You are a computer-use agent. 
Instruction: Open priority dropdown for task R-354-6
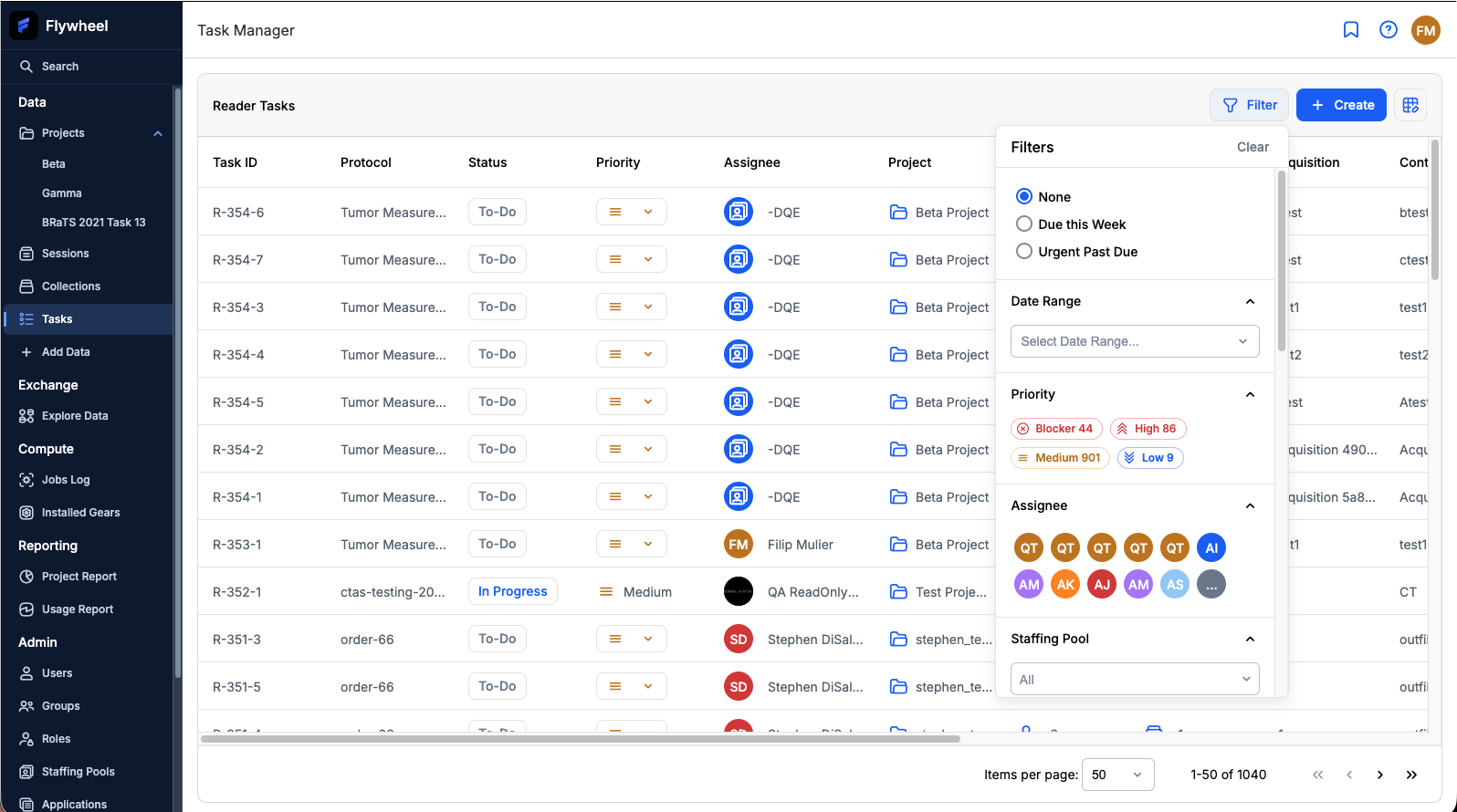(x=632, y=212)
